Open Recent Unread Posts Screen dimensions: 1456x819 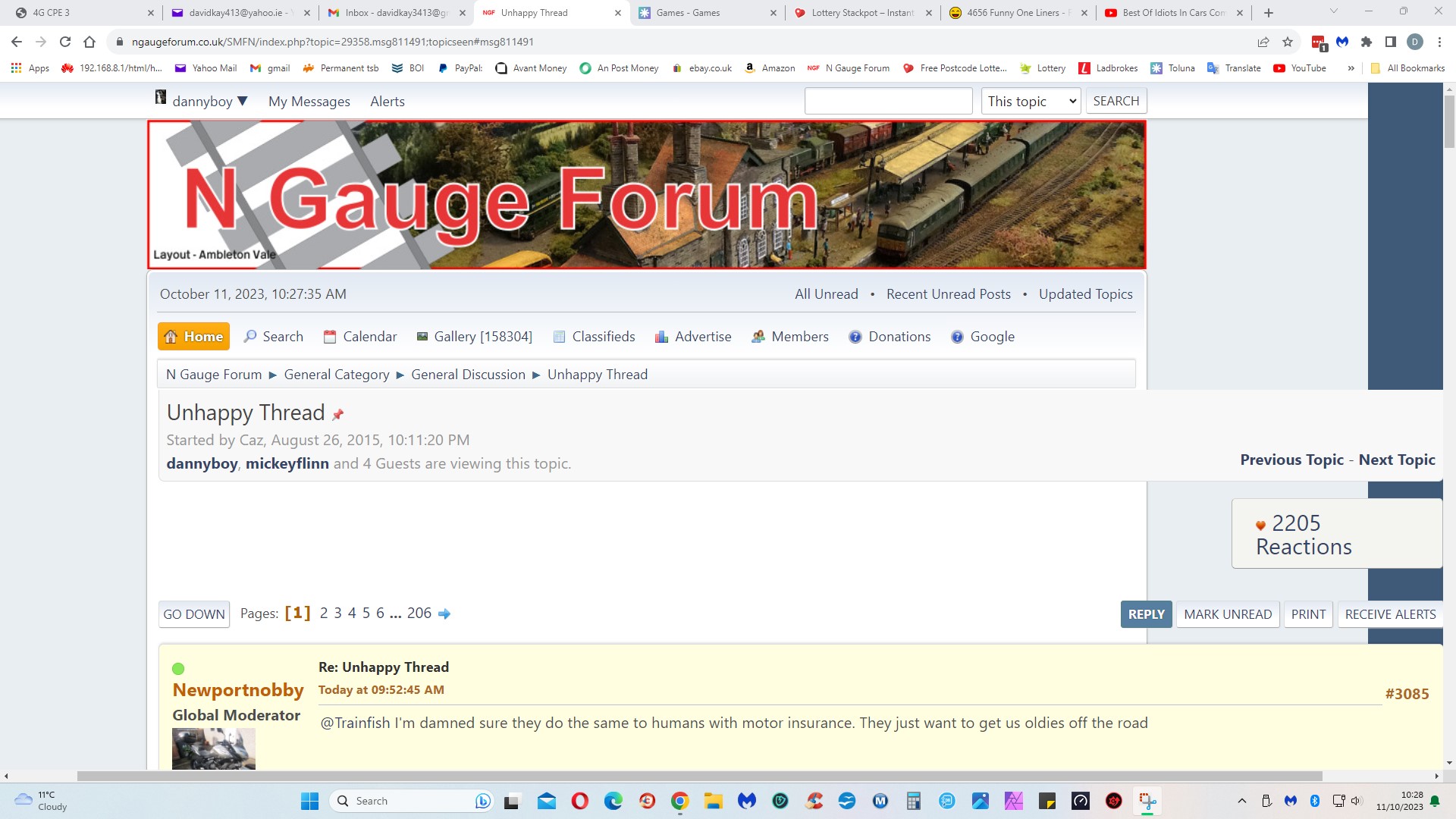click(x=949, y=294)
